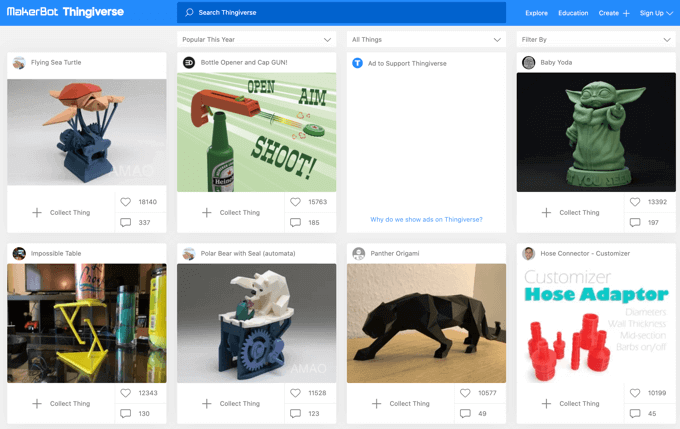Open the Baby Yoda title link
Image resolution: width=680 pixels, height=429 pixels.
pos(556,62)
